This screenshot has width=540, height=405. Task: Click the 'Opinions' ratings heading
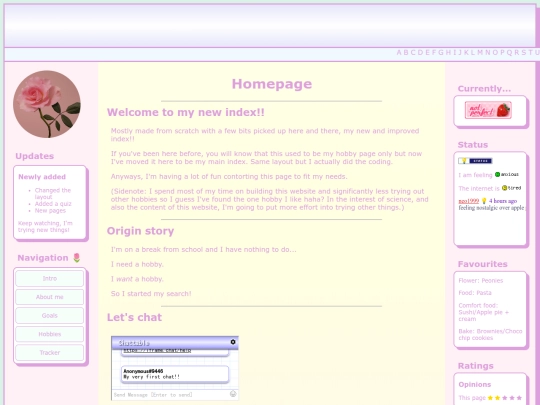475,384
